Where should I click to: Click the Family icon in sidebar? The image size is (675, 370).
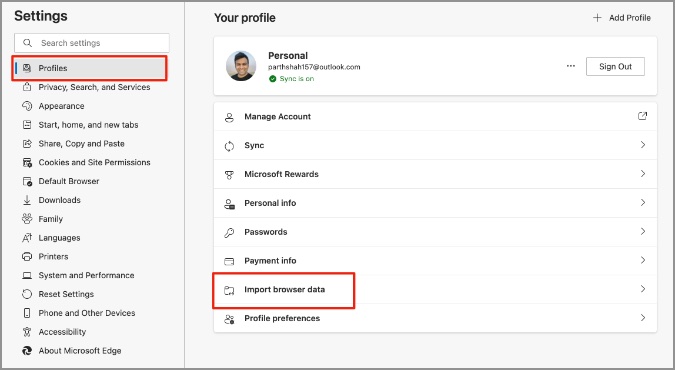pyautogui.click(x=27, y=219)
